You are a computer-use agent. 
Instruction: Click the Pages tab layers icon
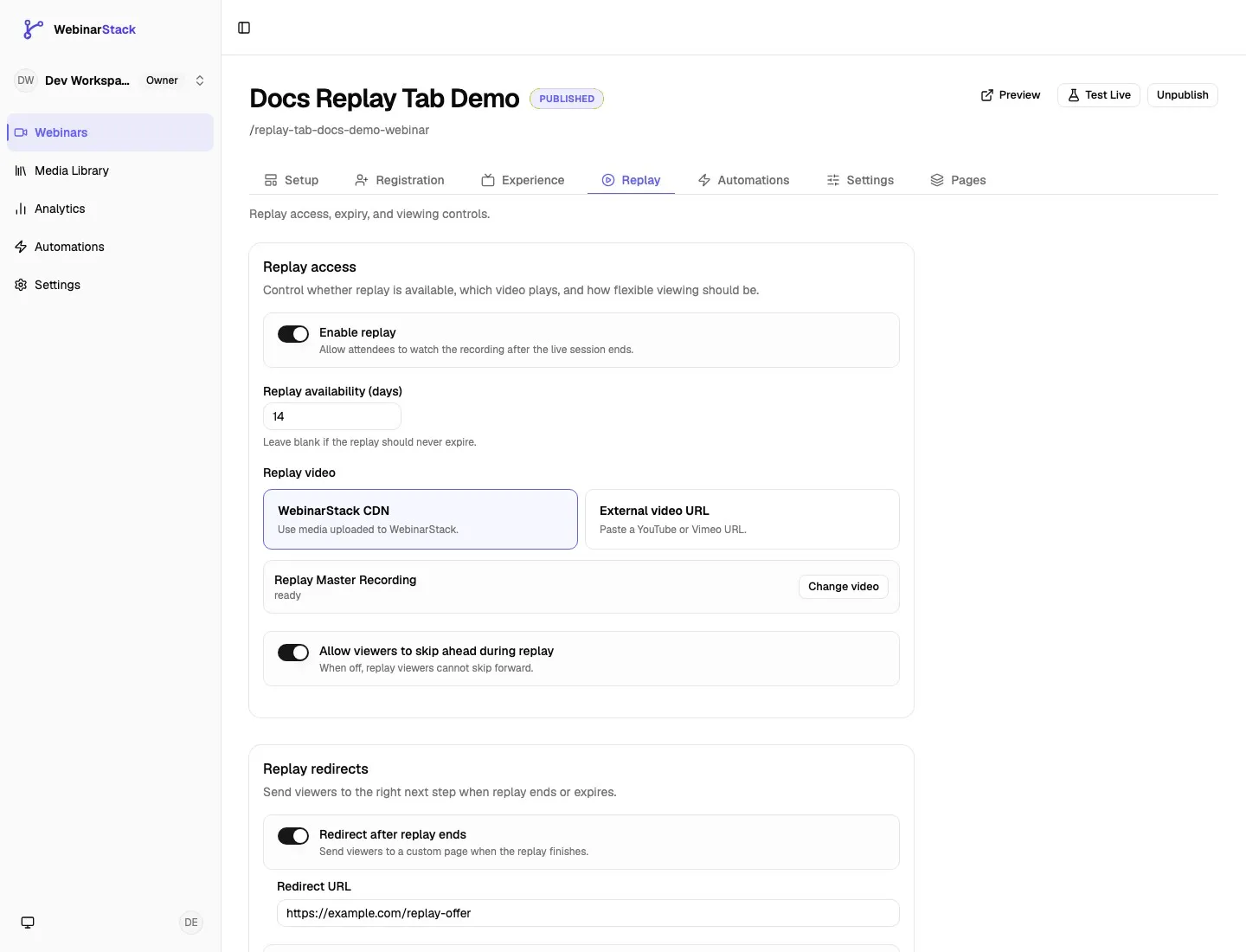coord(937,180)
